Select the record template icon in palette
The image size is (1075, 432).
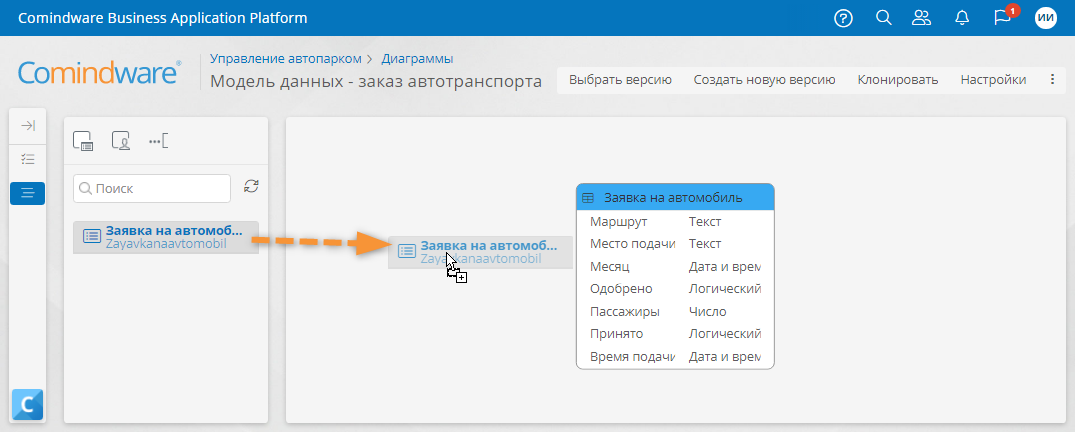point(83,141)
